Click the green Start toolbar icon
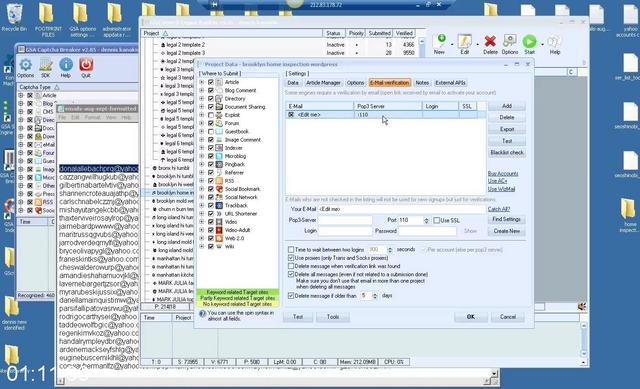This screenshot has height=389, width=640. (x=529, y=42)
